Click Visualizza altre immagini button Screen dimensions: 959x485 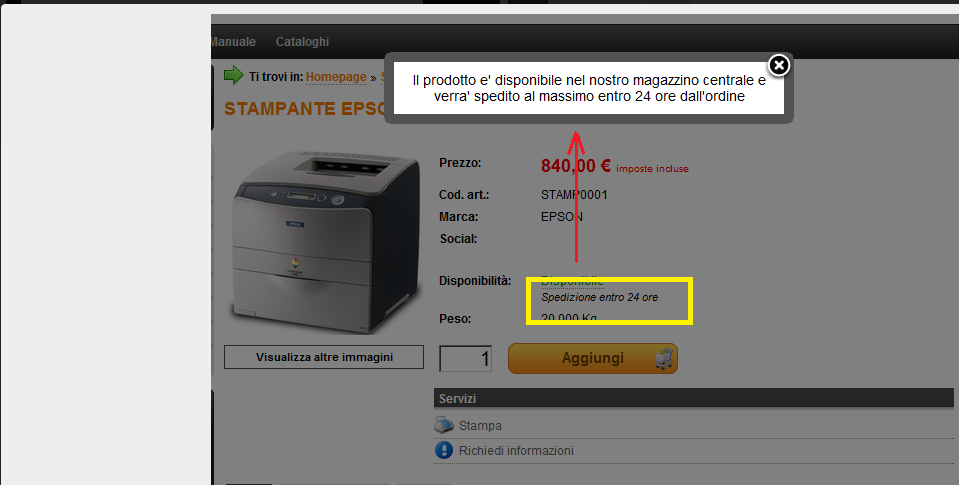(324, 357)
